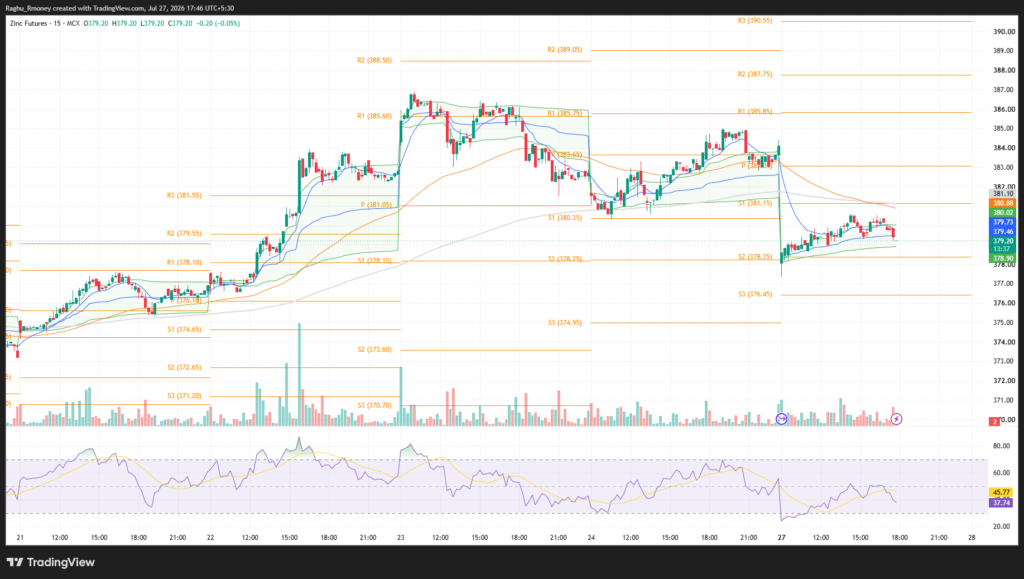This screenshot has width=1024, height=579.
Task: Select the 'S2 (372.65)' pivot label
Action: click(184, 368)
